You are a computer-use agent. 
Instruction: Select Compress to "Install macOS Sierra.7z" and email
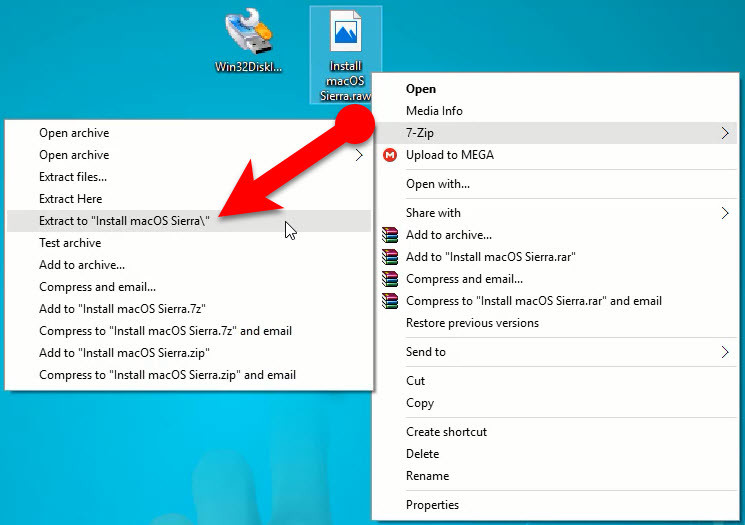189,331
